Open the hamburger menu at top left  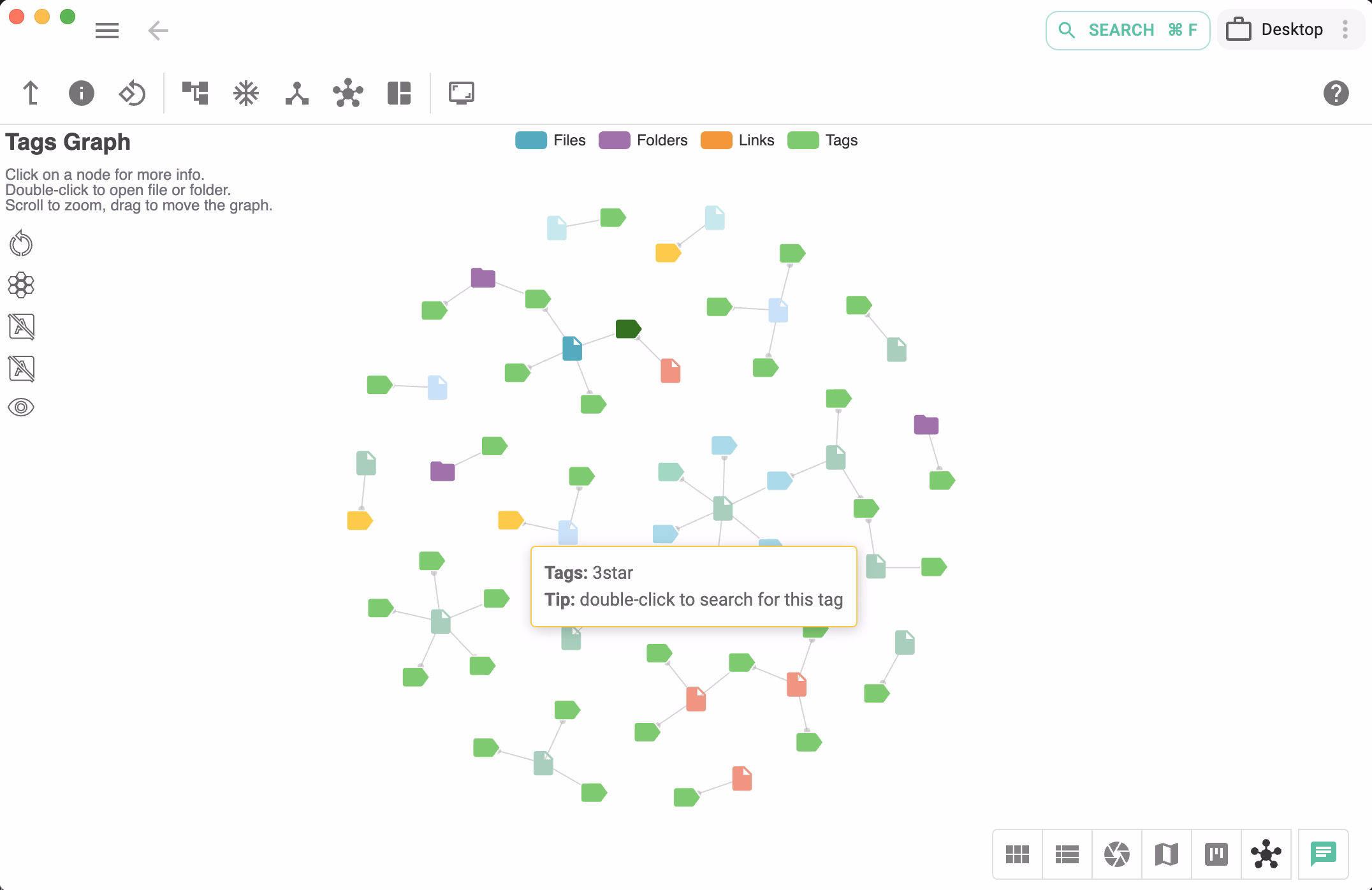(x=106, y=31)
